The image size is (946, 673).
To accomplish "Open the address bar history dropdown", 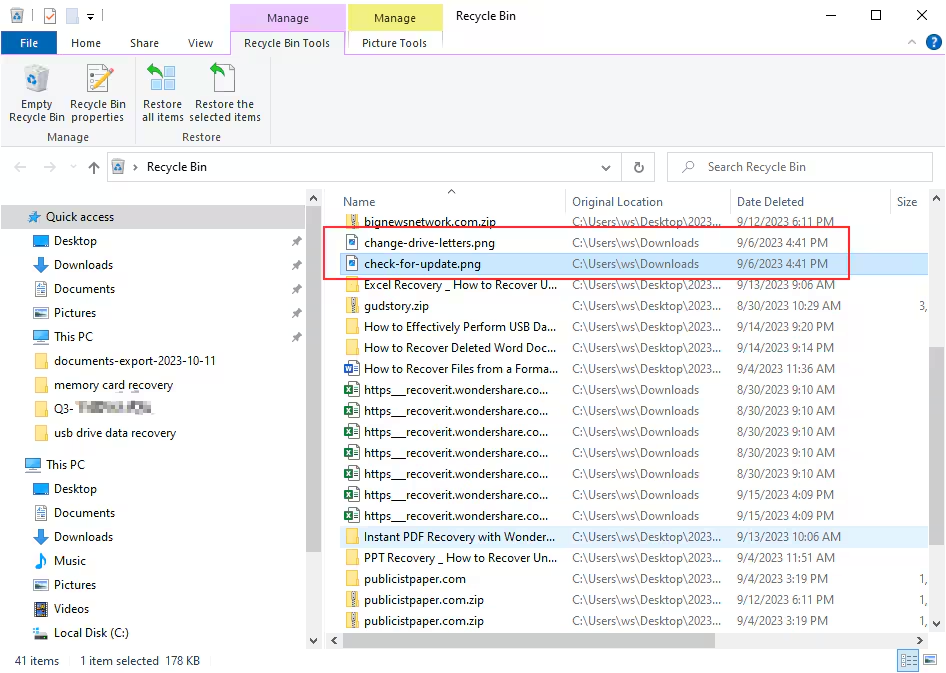I will pyautogui.click(x=606, y=168).
